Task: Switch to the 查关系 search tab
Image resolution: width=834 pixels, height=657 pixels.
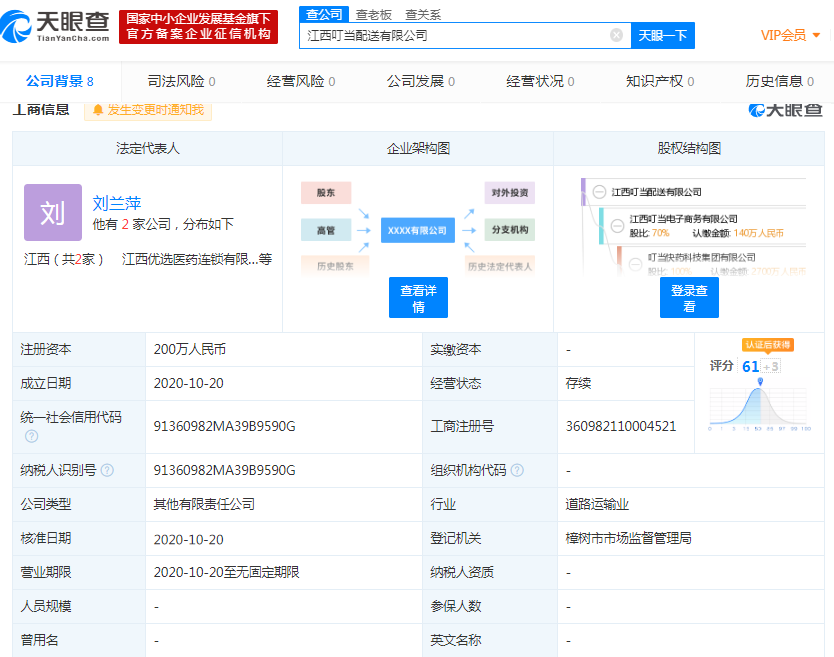Action: 423,15
